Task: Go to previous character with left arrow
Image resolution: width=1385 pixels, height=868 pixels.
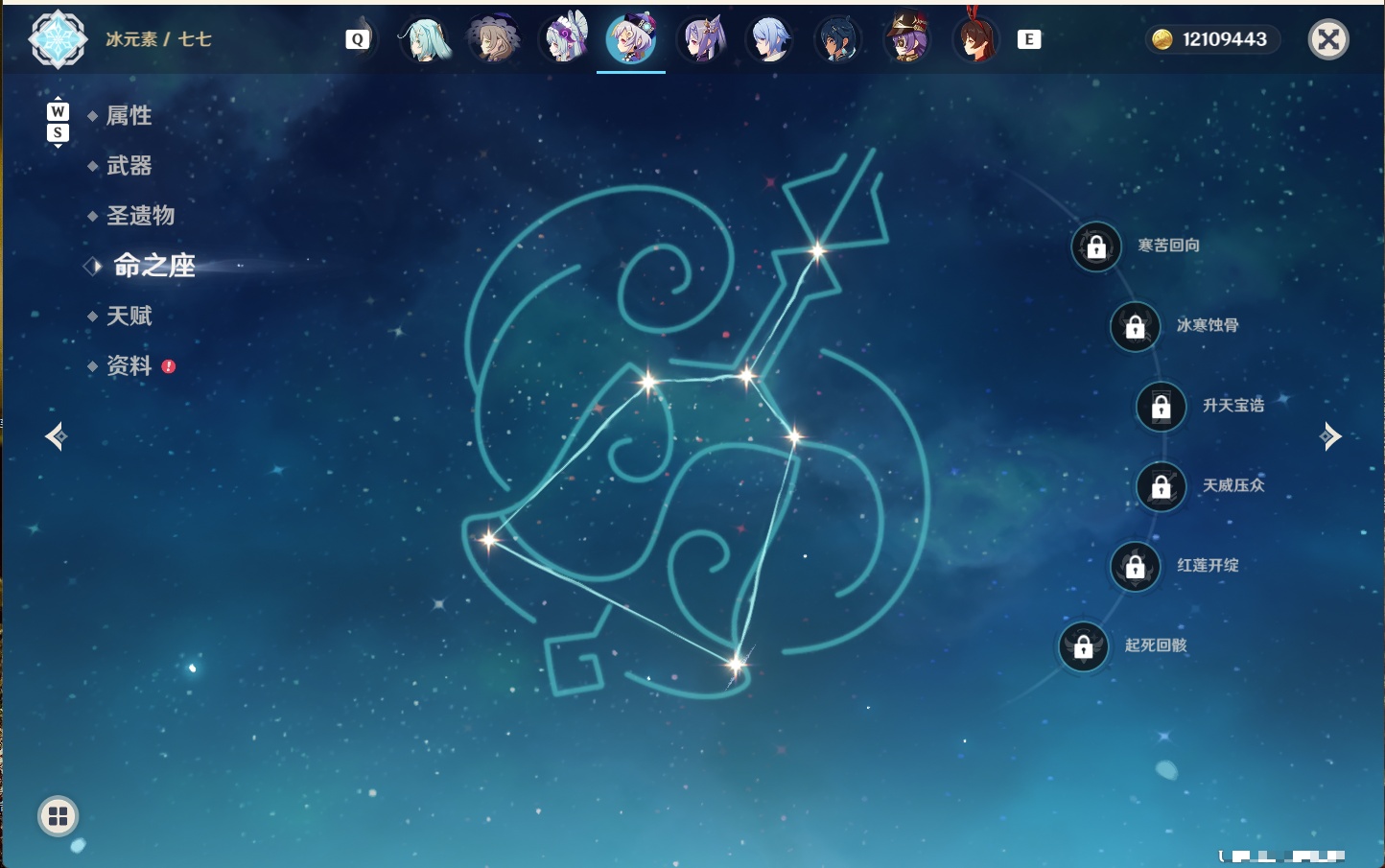Action: (x=57, y=436)
